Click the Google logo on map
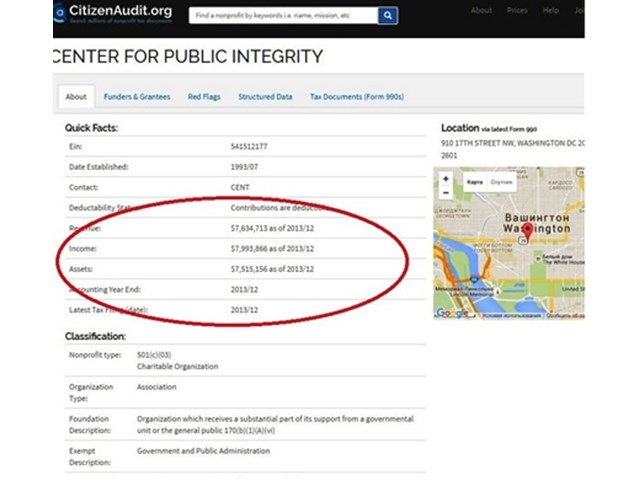 tap(452, 313)
